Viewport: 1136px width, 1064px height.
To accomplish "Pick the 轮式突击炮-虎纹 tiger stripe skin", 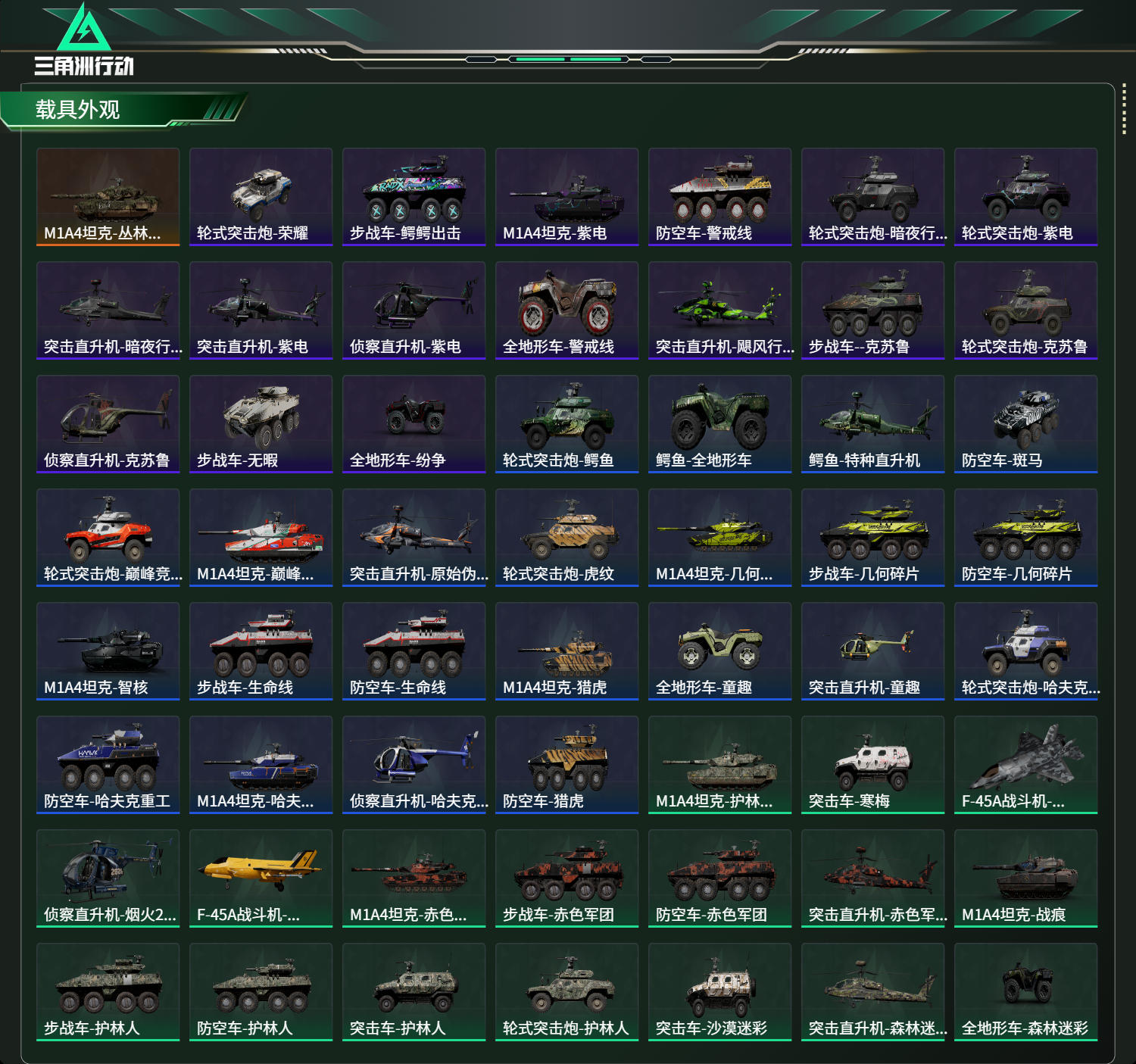I will click(x=567, y=538).
